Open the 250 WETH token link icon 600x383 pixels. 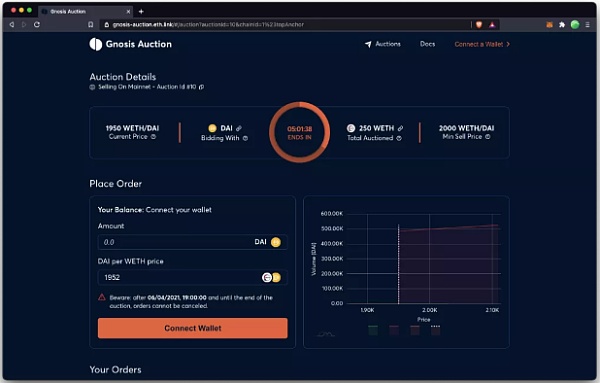point(400,128)
